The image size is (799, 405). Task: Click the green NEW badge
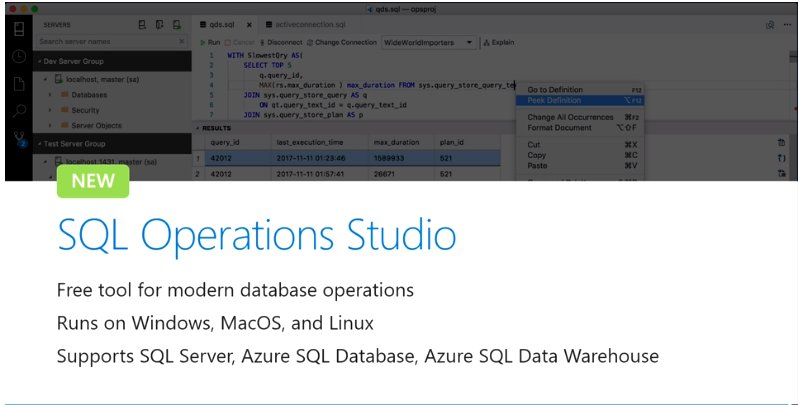(x=93, y=181)
